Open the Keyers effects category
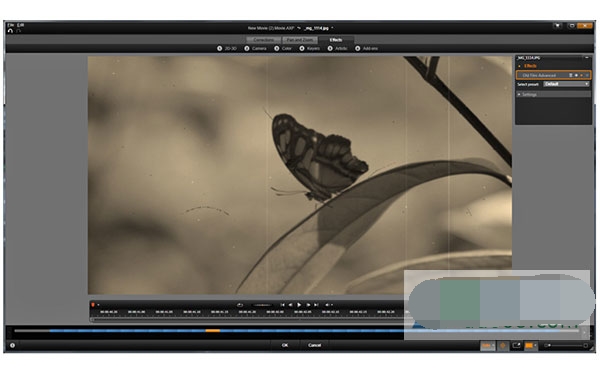Viewport: 600px width, 375px height. coord(310,49)
